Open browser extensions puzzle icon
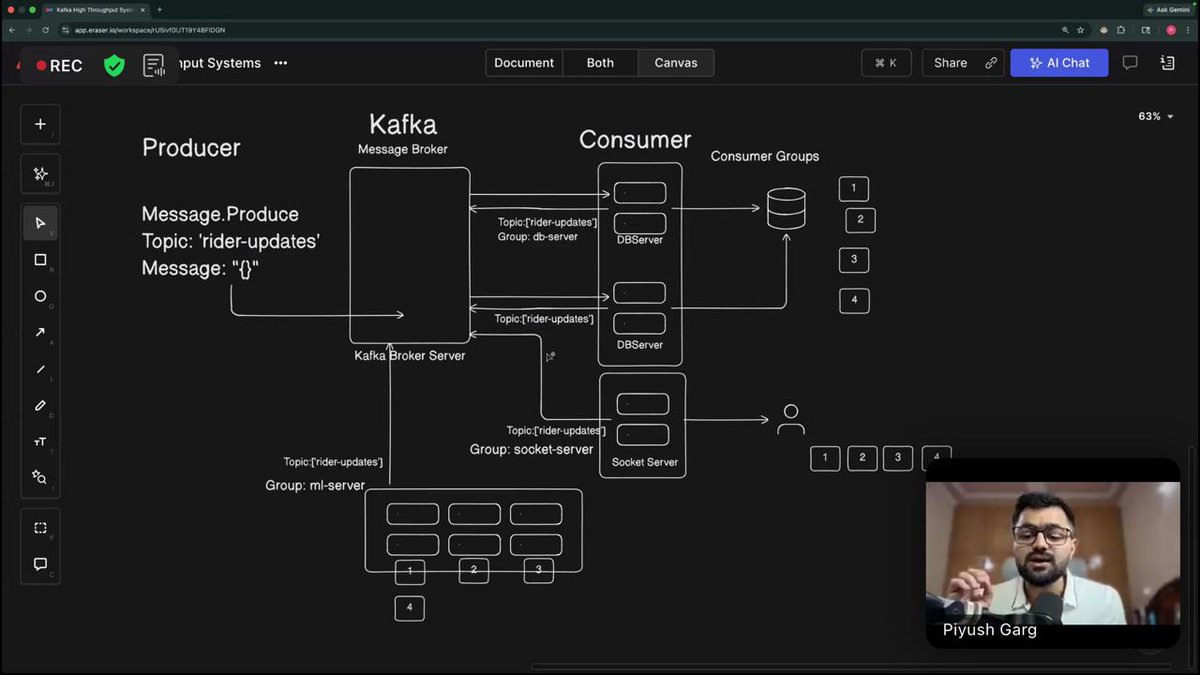Viewport: 1200px width, 675px height. point(1121,30)
